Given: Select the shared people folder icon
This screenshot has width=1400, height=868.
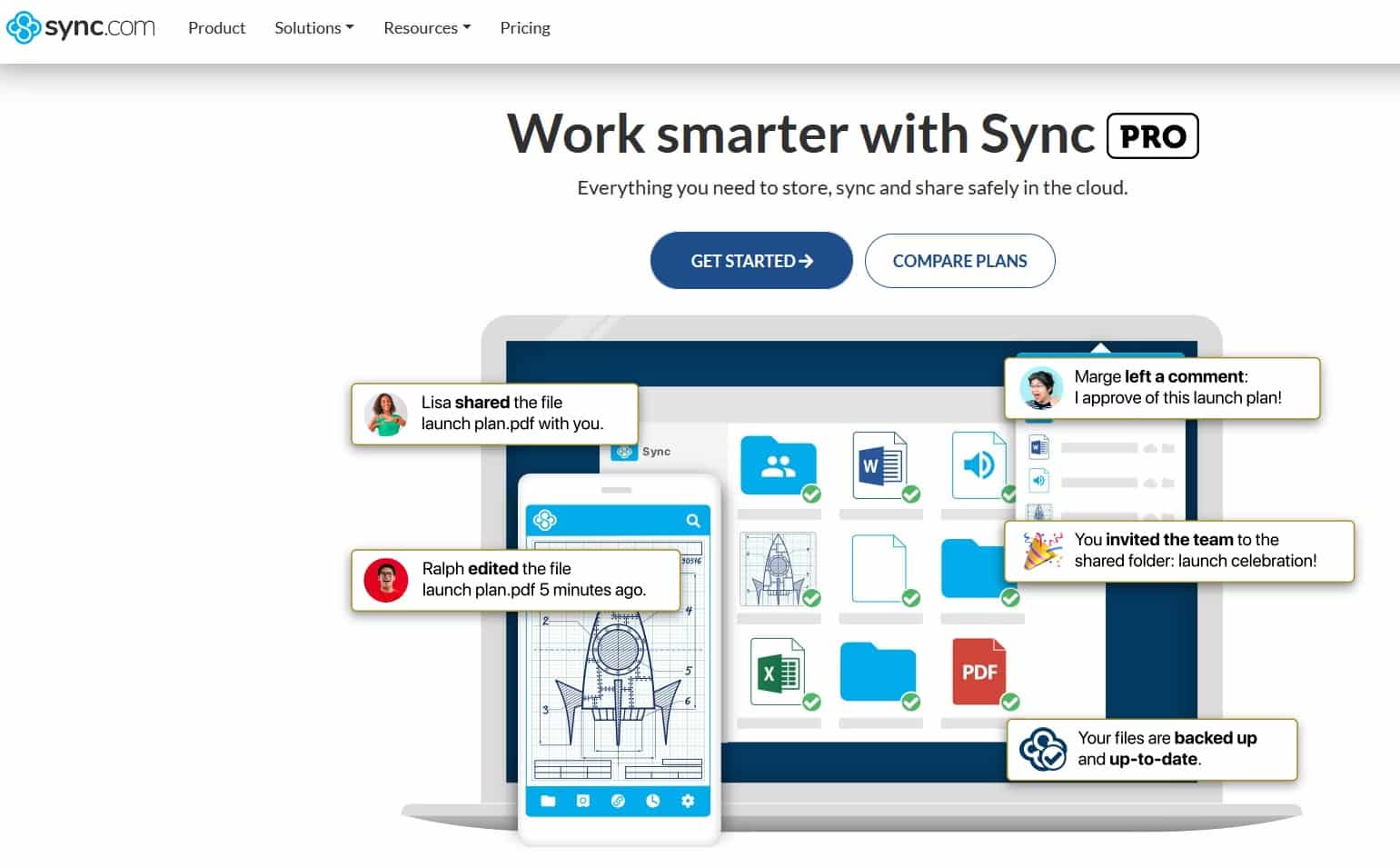Looking at the screenshot, I should pyautogui.click(x=778, y=464).
